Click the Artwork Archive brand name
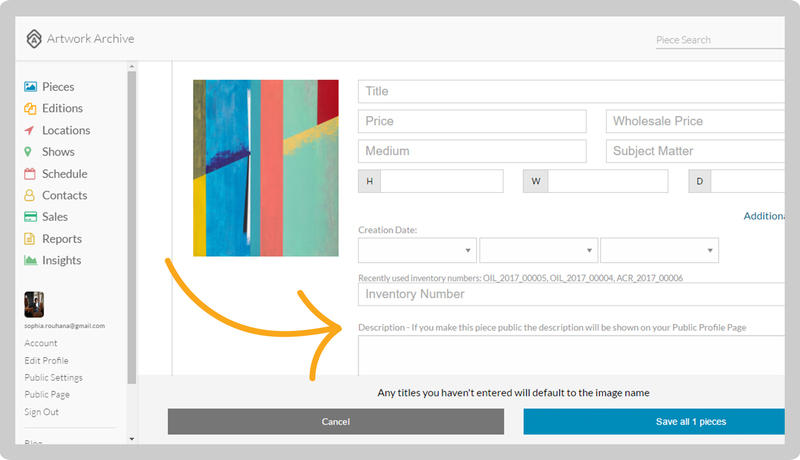 pos(90,39)
